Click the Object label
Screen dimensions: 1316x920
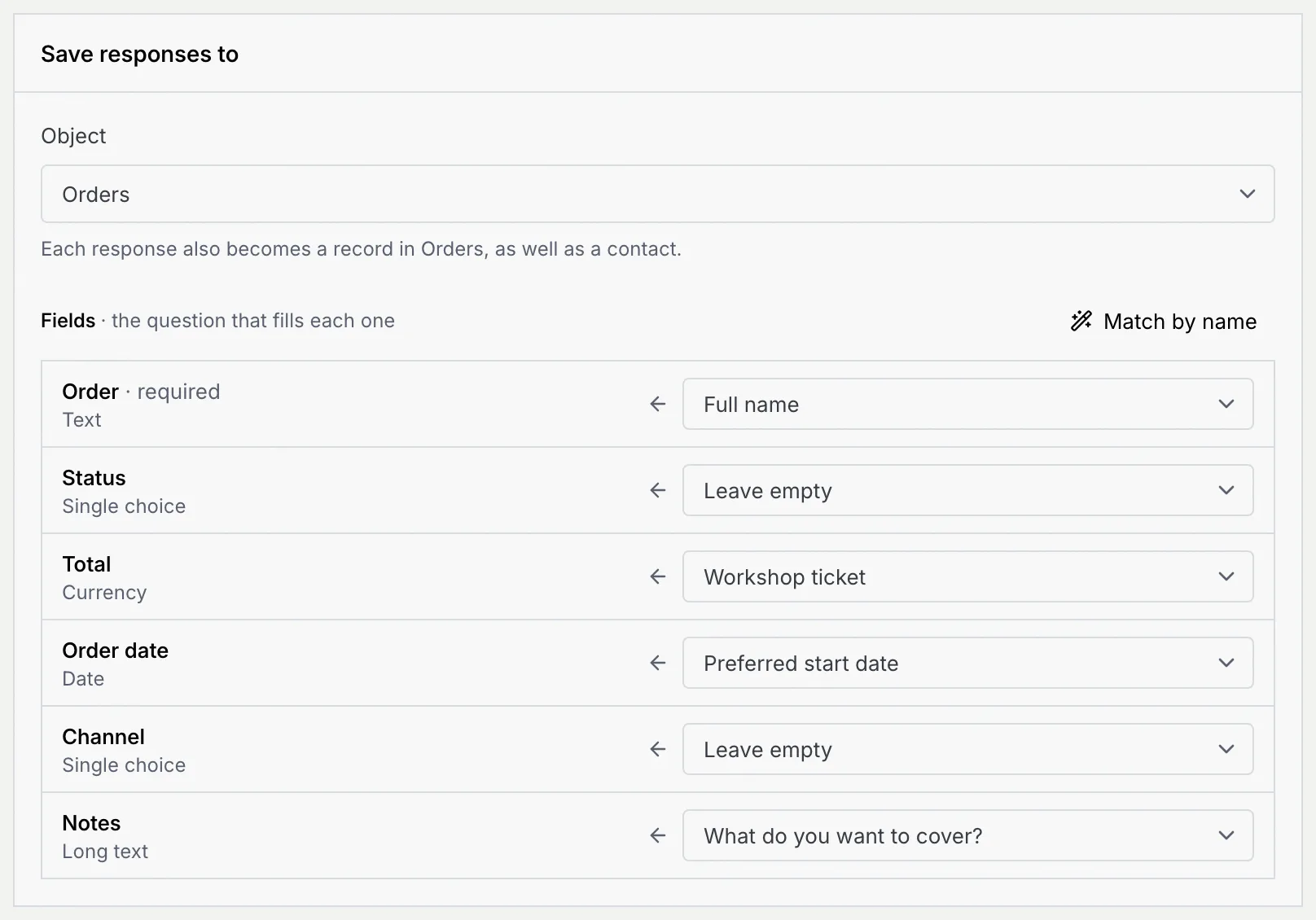pyautogui.click(x=73, y=136)
